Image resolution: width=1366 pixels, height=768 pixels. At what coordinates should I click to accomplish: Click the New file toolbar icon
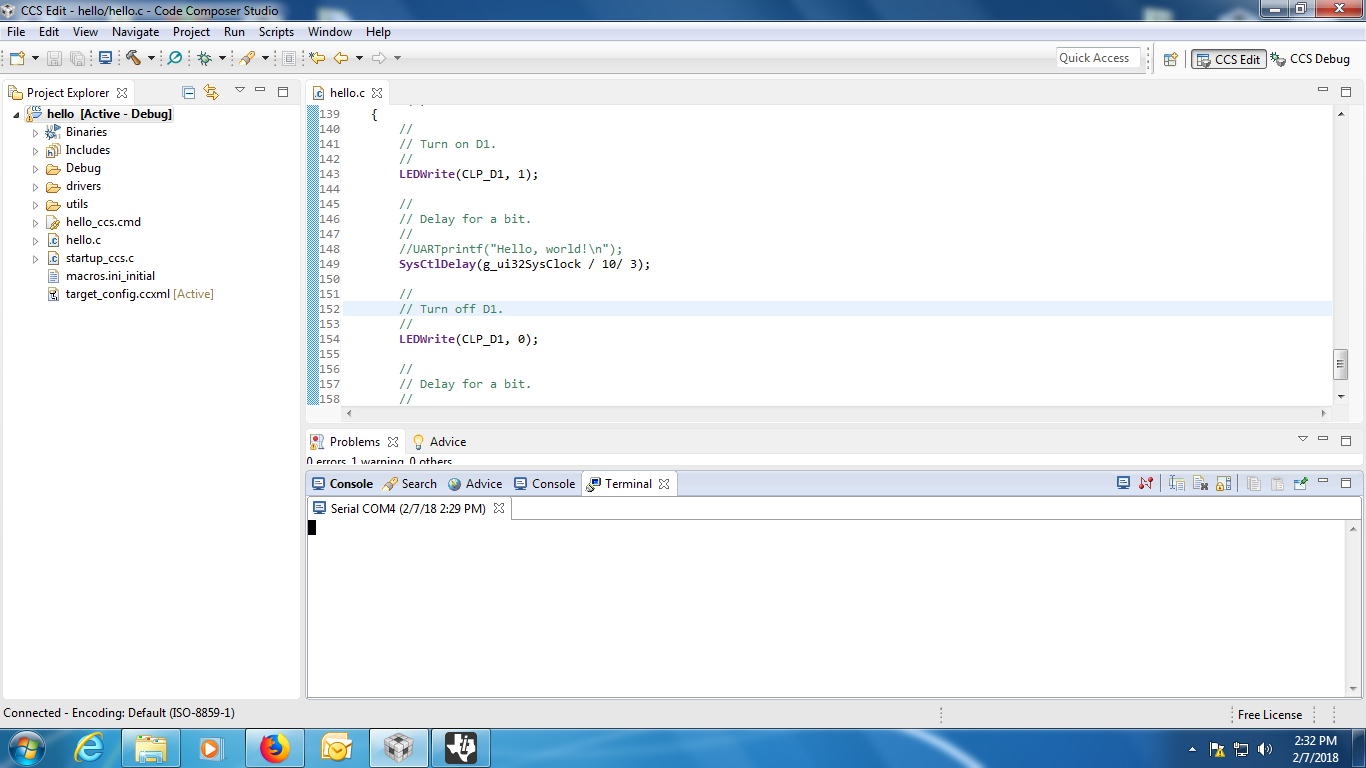(x=17, y=58)
